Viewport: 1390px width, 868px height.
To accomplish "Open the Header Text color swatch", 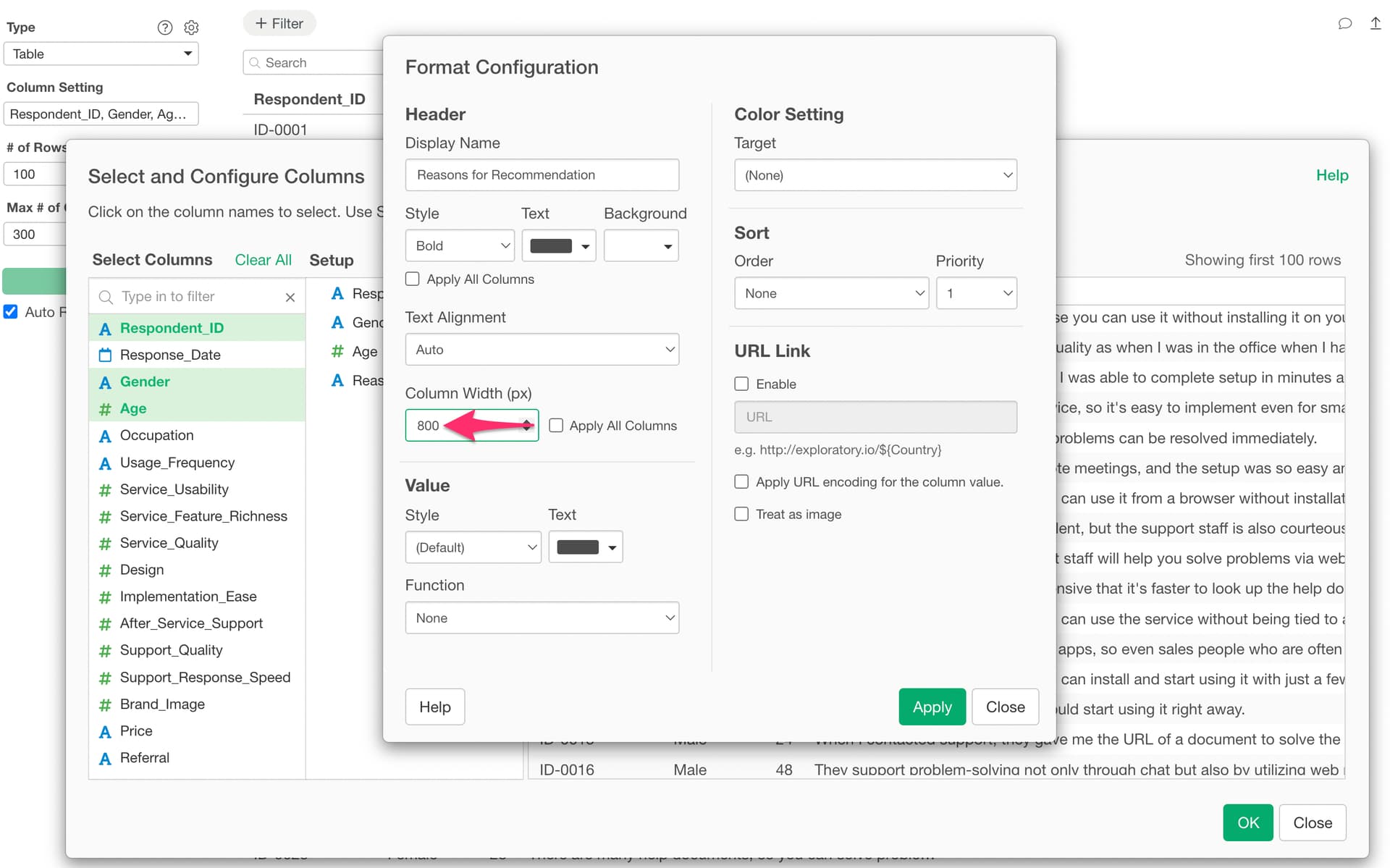I will click(x=558, y=246).
